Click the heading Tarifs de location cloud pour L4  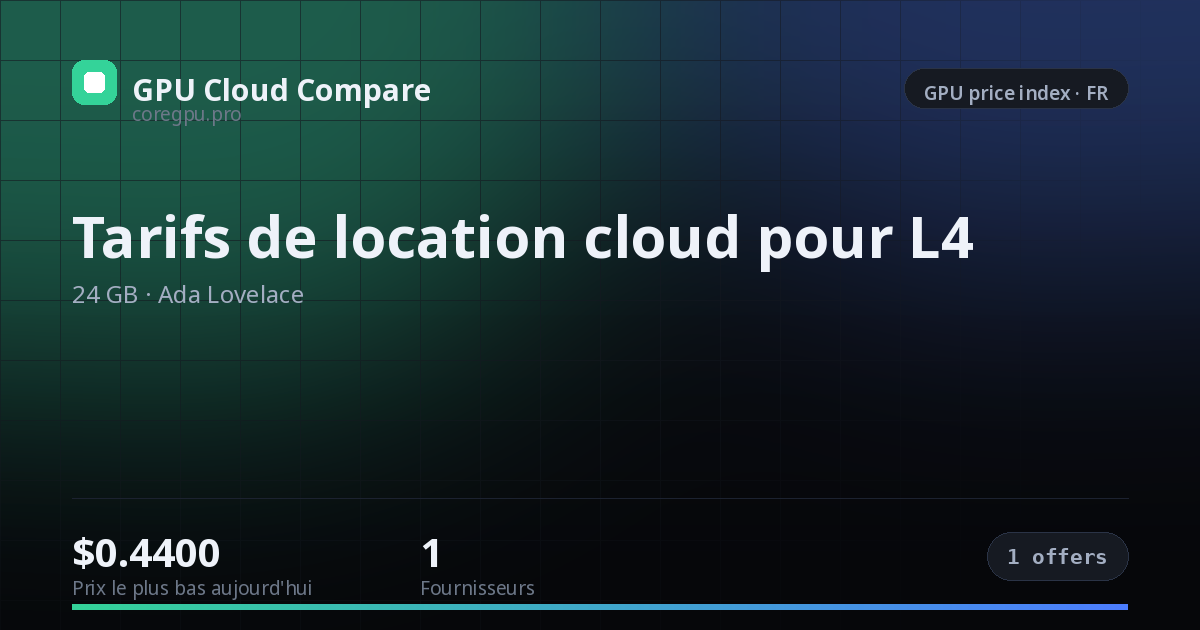point(523,238)
